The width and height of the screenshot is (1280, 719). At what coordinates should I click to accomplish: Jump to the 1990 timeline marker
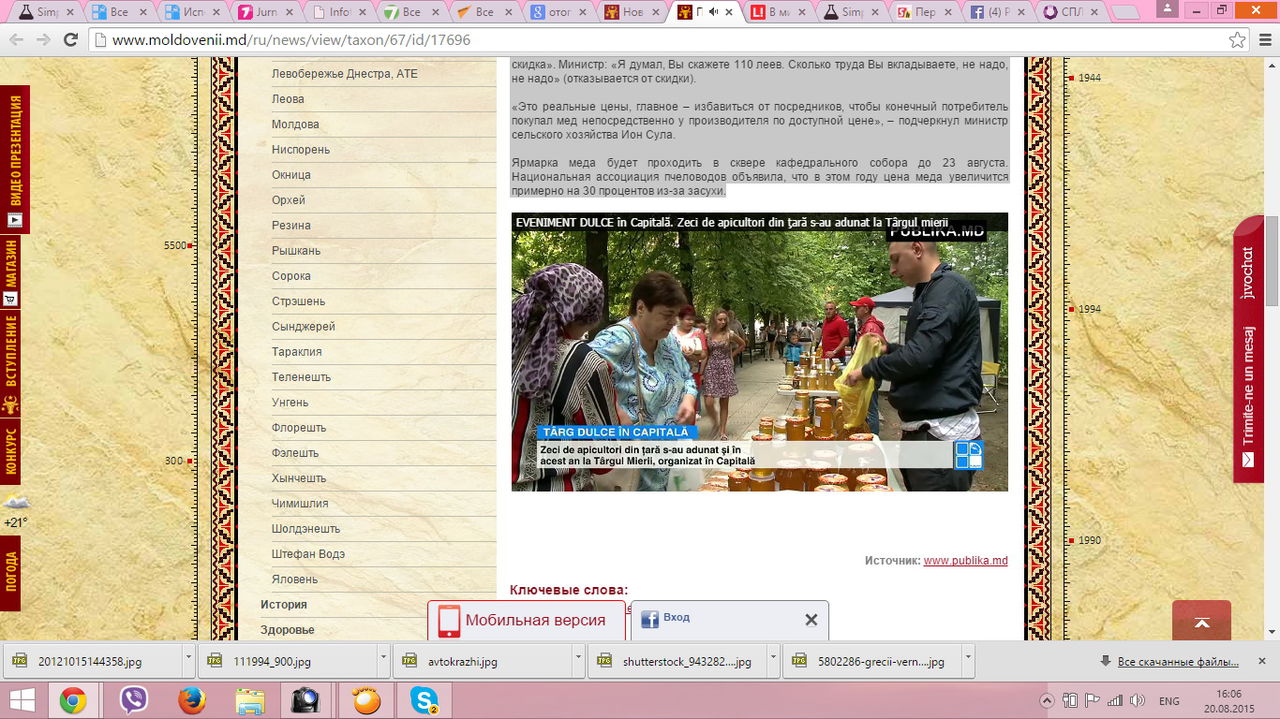coord(1088,540)
